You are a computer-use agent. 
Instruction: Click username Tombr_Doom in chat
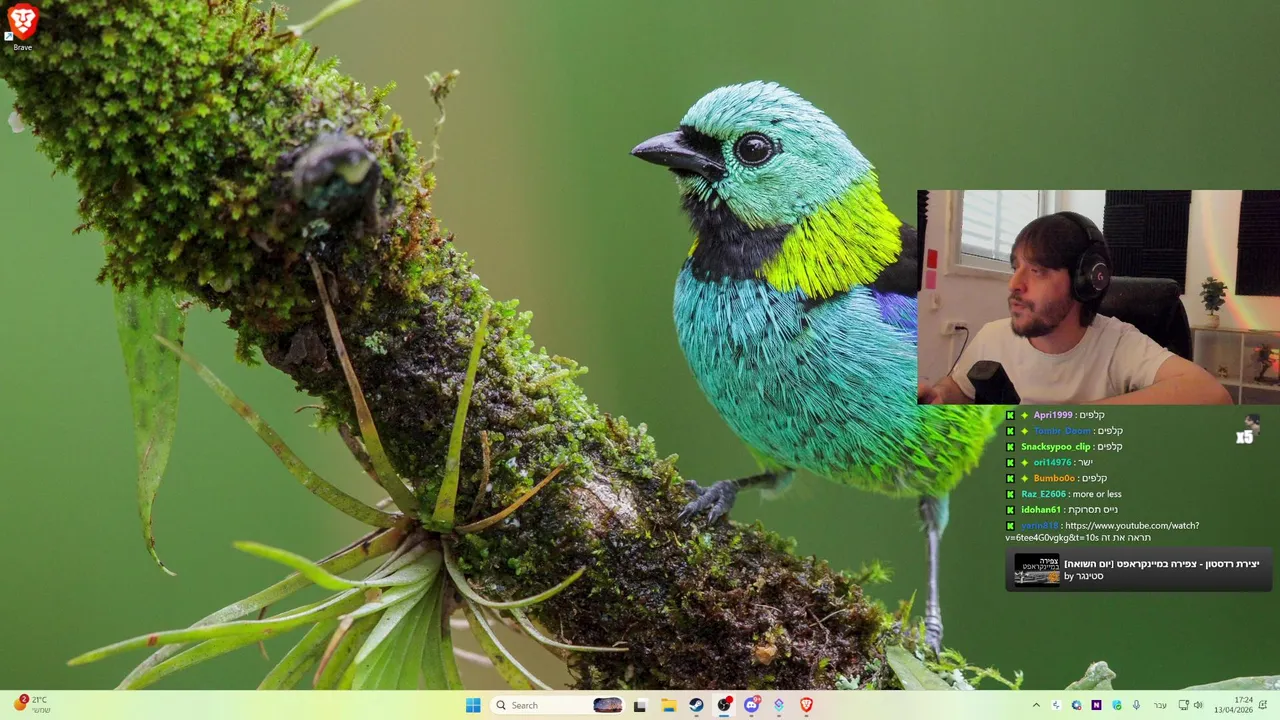[1062, 431]
